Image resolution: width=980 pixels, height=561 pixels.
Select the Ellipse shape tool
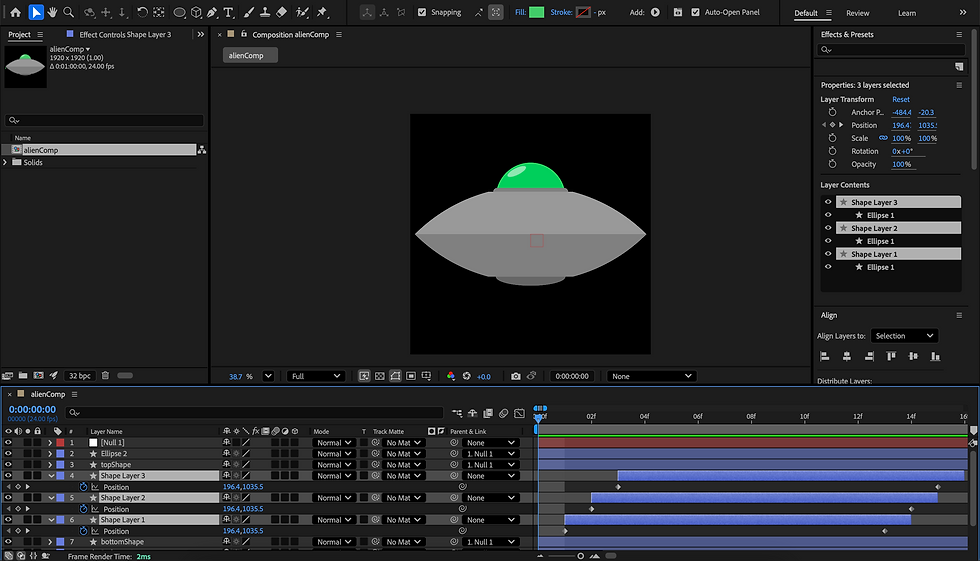tap(179, 12)
